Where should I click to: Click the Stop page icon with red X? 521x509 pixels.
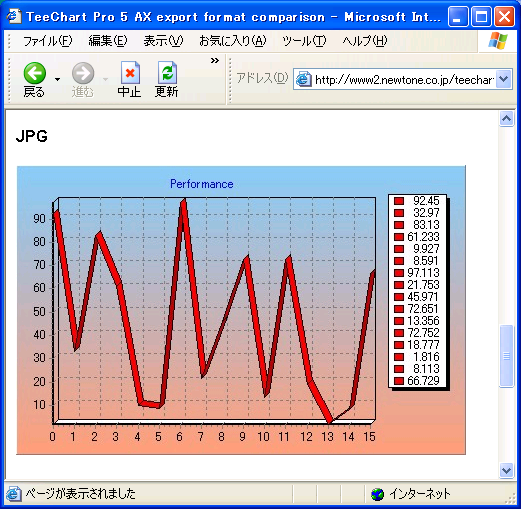[130, 73]
